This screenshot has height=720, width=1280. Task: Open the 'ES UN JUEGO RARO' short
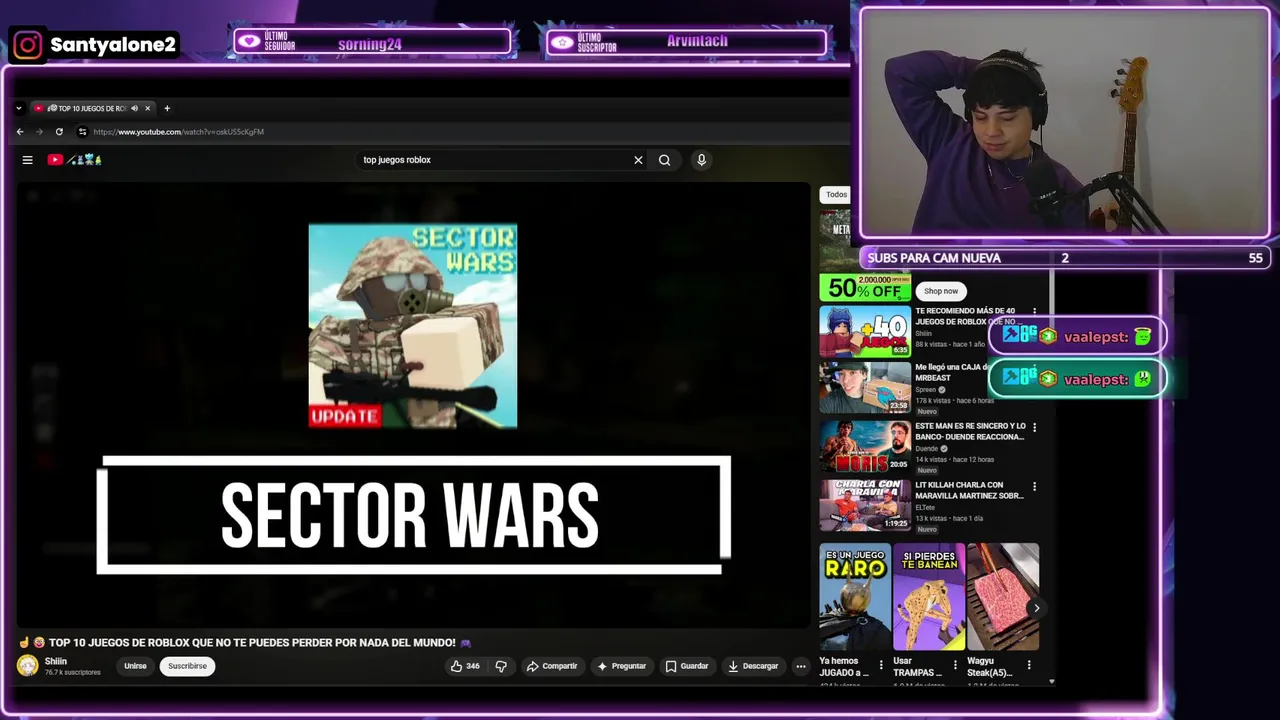[855, 597]
